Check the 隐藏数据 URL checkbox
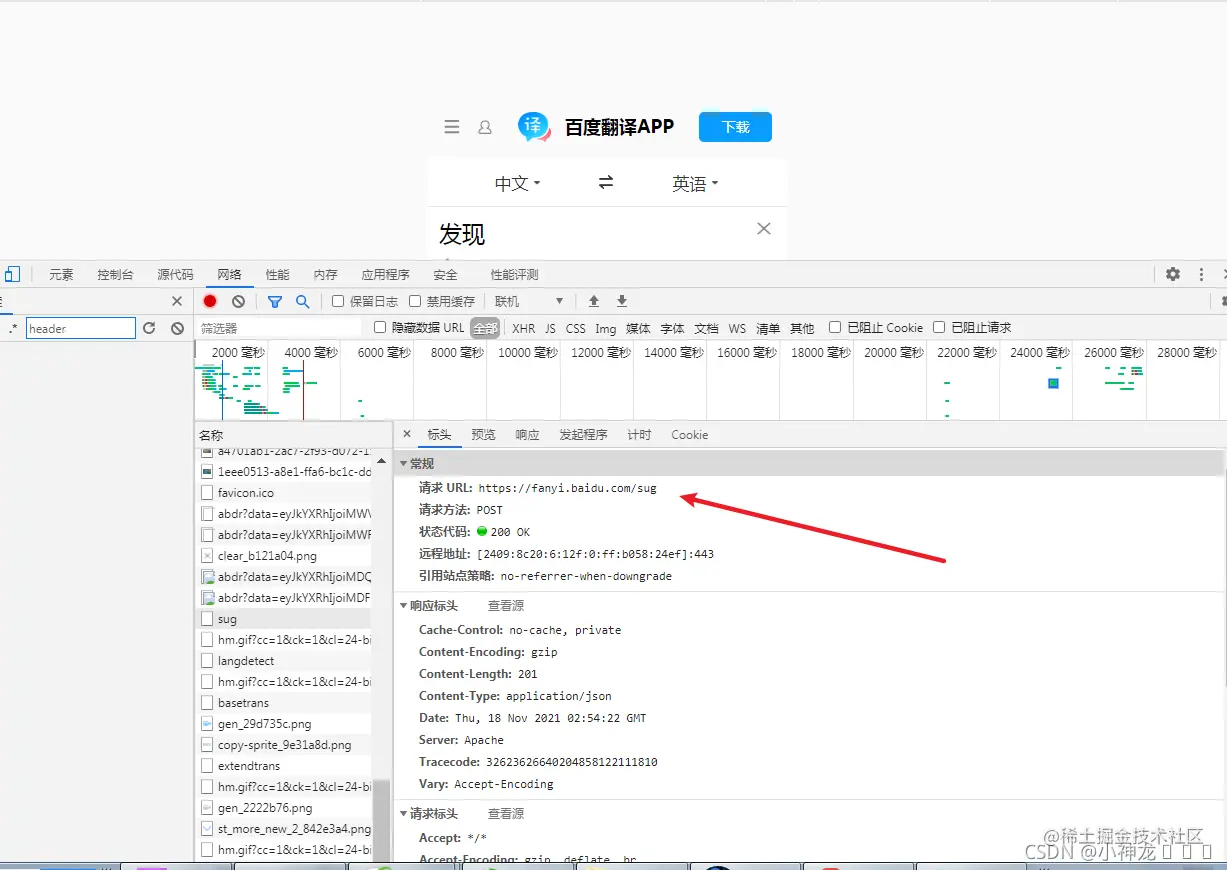This screenshot has width=1227, height=870. click(379, 327)
